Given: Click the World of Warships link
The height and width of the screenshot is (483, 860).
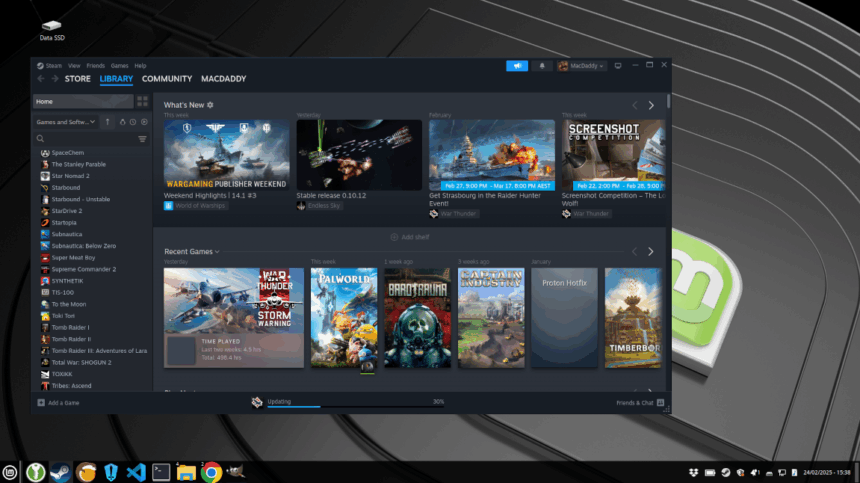Looking at the screenshot, I should pyautogui.click(x=195, y=206).
